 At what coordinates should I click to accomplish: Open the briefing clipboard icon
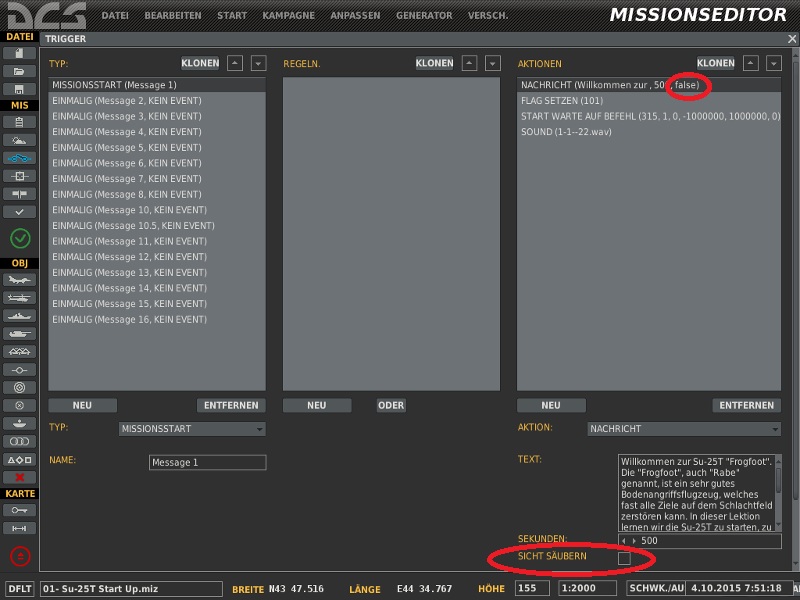coord(19,122)
